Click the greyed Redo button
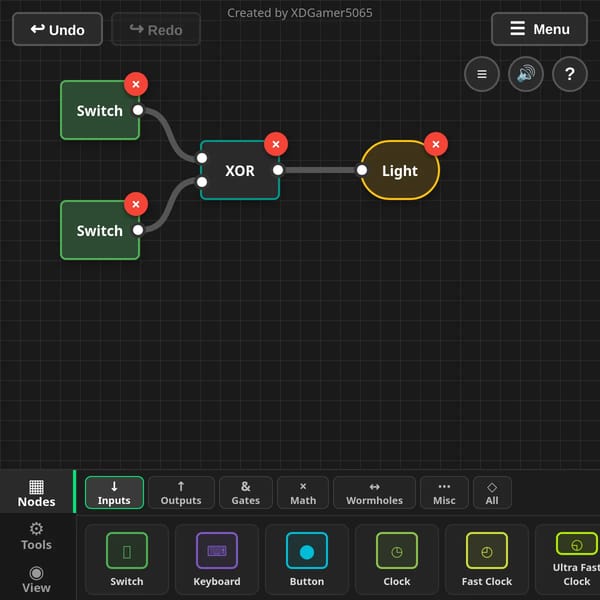This screenshot has width=600, height=600. pyautogui.click(x=156, y=29)
